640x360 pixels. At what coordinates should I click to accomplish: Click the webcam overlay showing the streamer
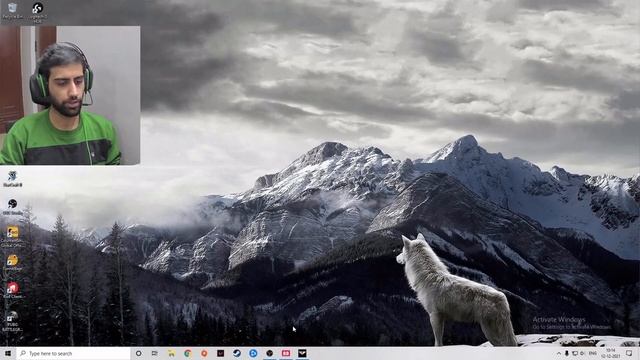pos(70,96)
